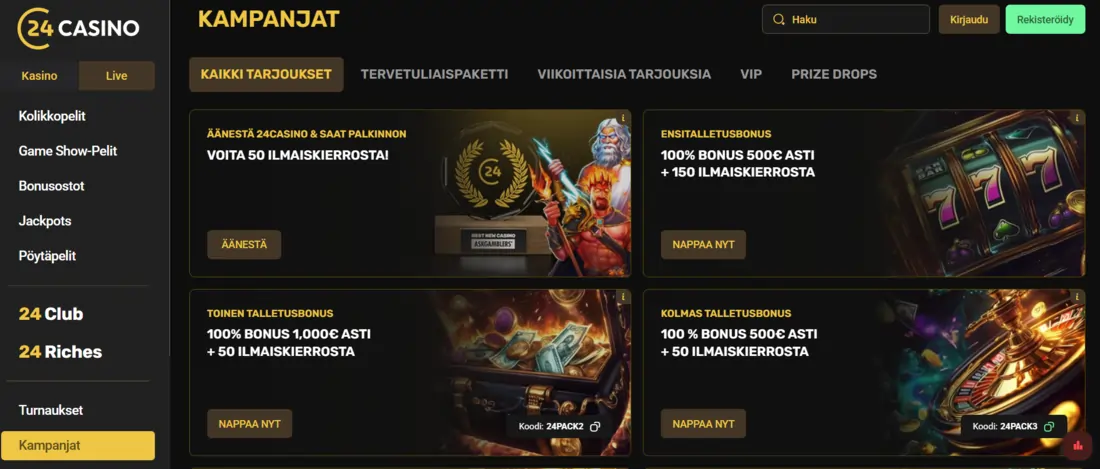Open Kolikkopelit in the sidebar

coord(52,116)
